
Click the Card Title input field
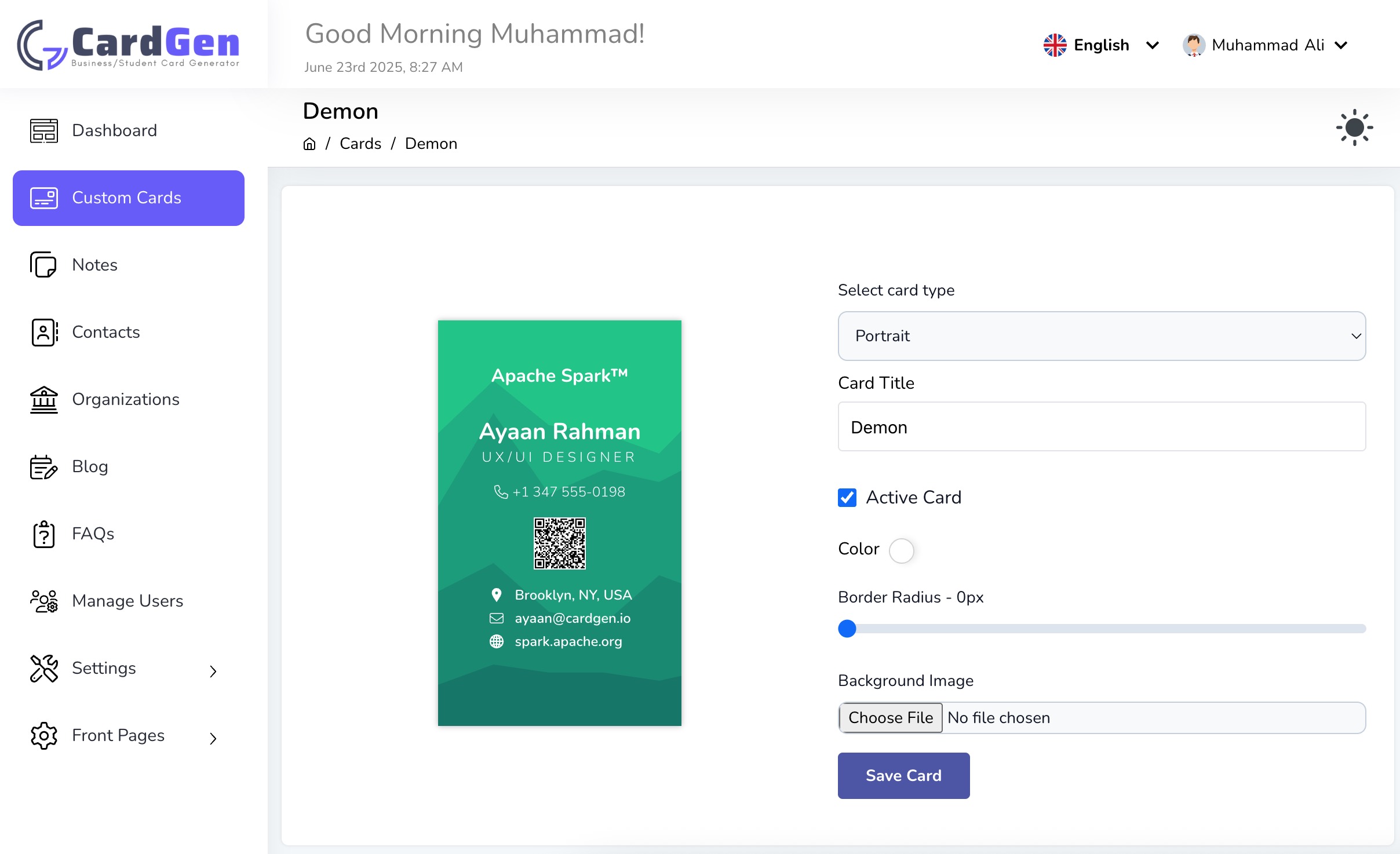[1102, 426]
